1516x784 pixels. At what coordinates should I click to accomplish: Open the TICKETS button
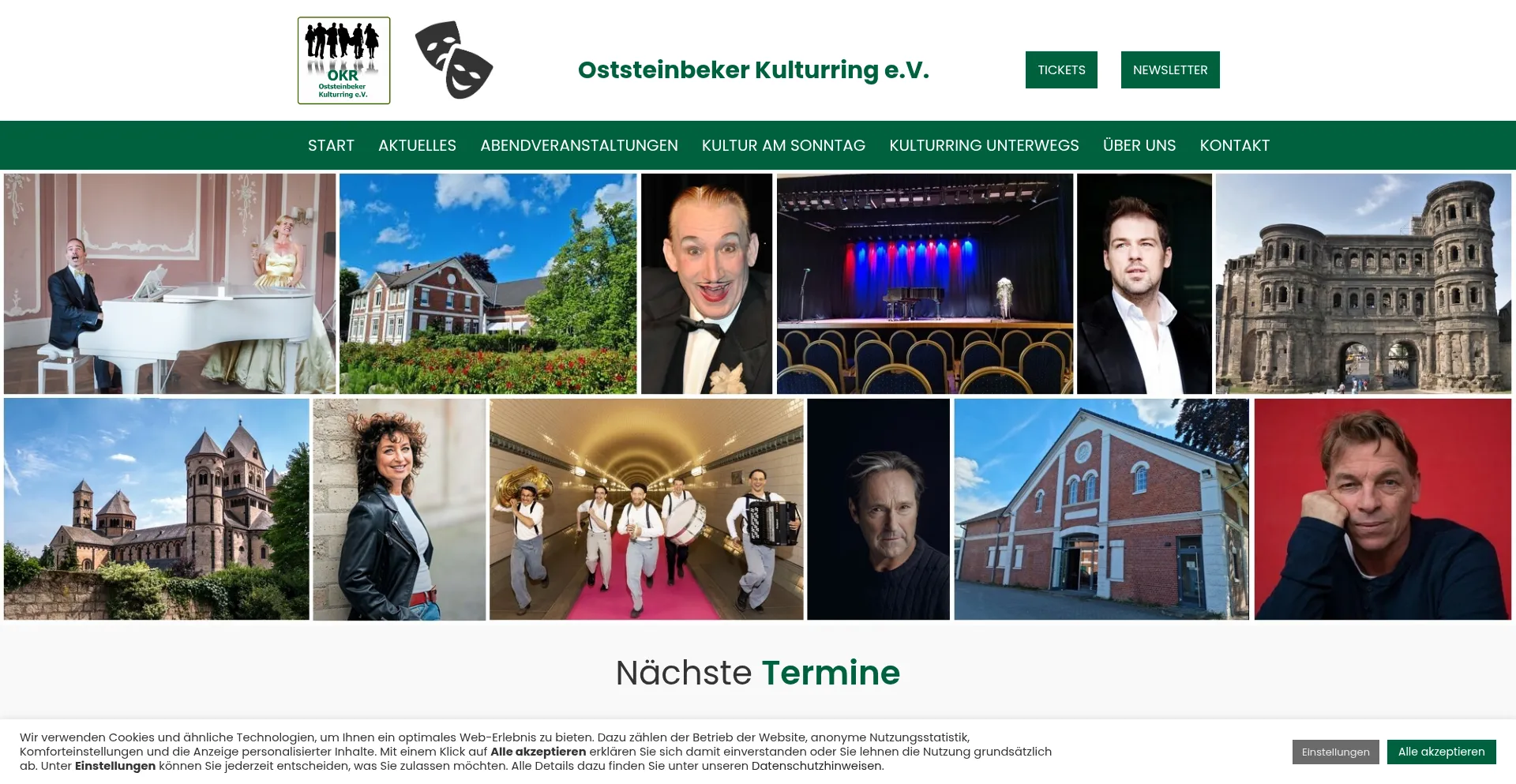1061,69
